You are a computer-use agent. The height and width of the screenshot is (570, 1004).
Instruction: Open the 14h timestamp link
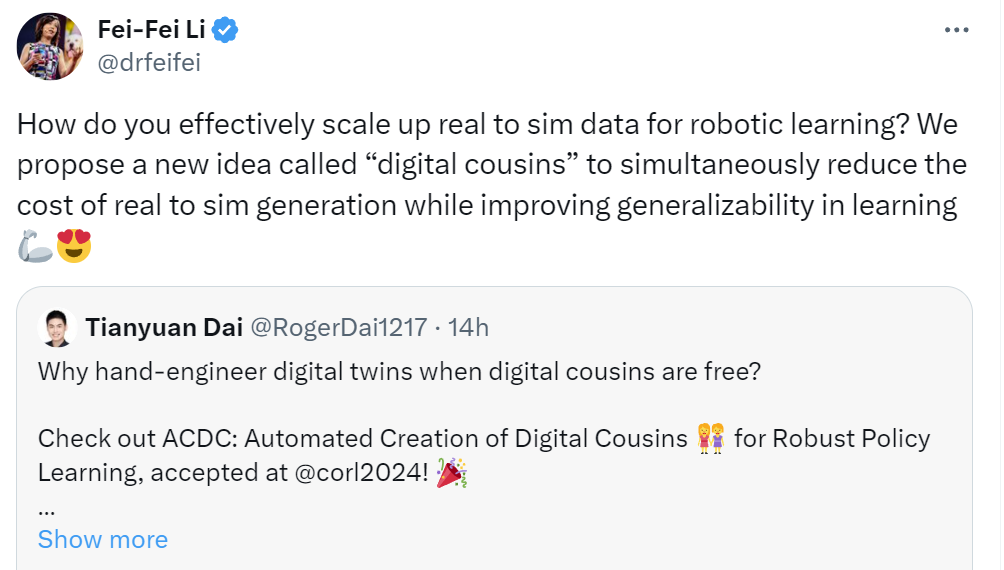(468, 327)
